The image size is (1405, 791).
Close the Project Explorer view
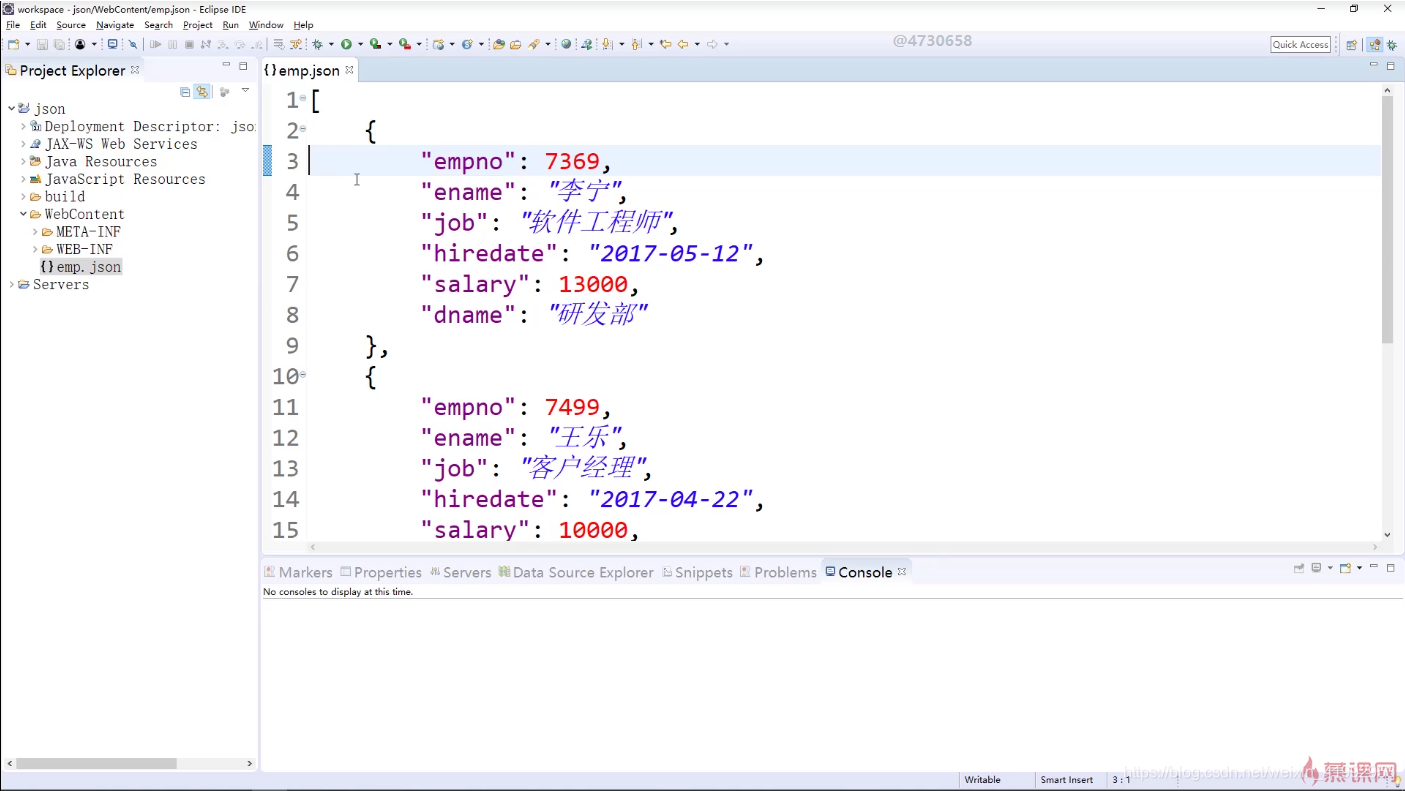tap(135, 70)
